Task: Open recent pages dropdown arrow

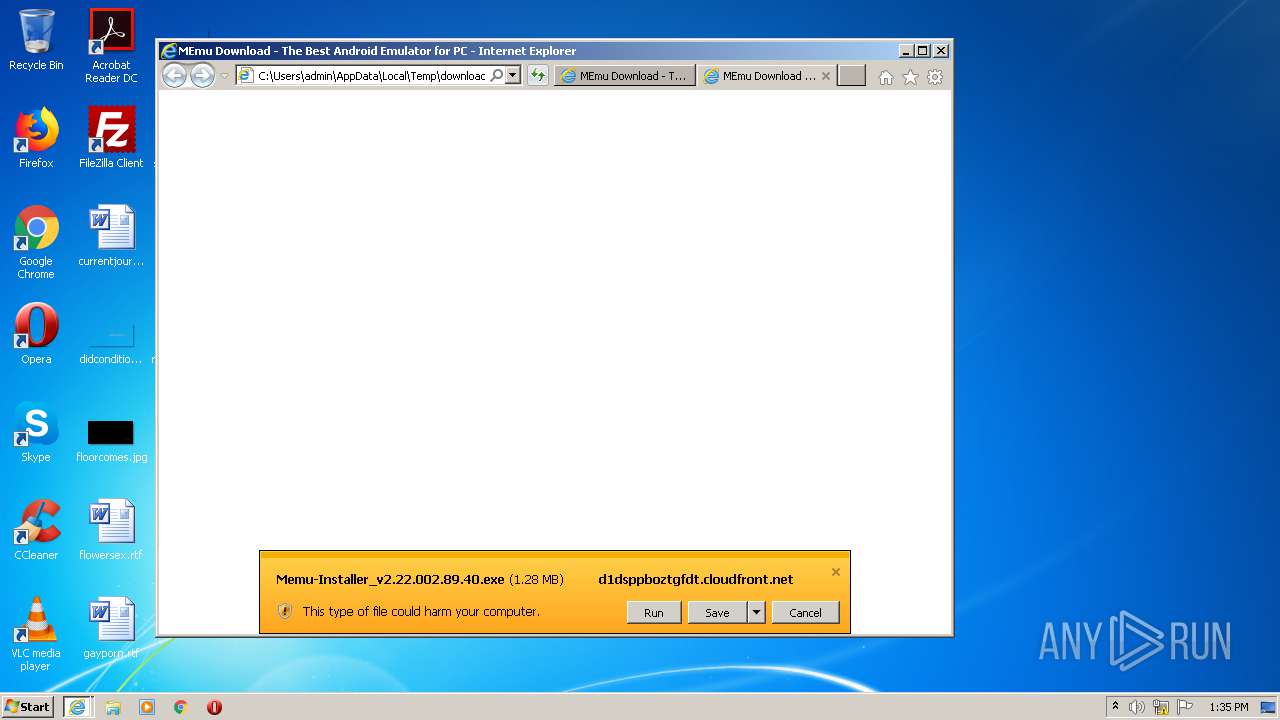Action: click(225, 76)
